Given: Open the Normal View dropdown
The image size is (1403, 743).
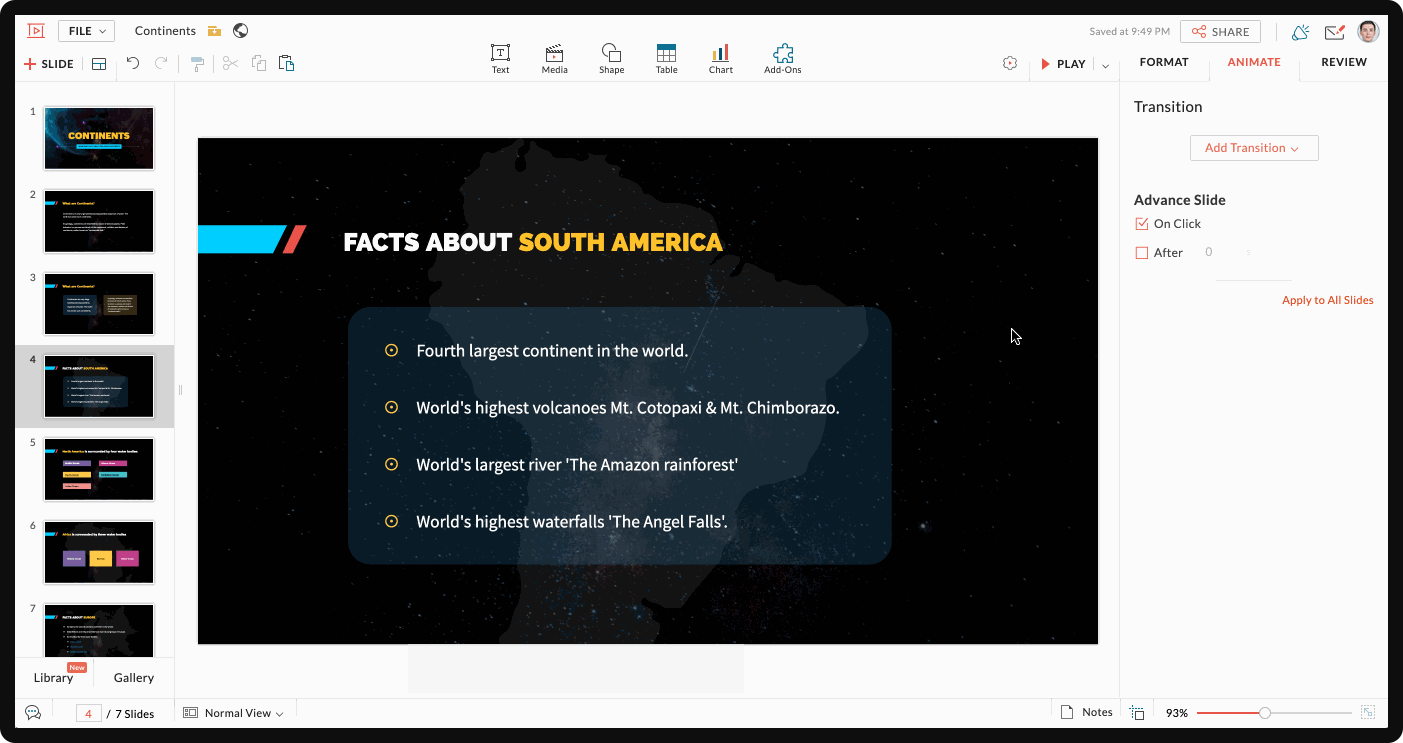Looking at the screenshot, I should pyautogui.click(x=234, y=713).
